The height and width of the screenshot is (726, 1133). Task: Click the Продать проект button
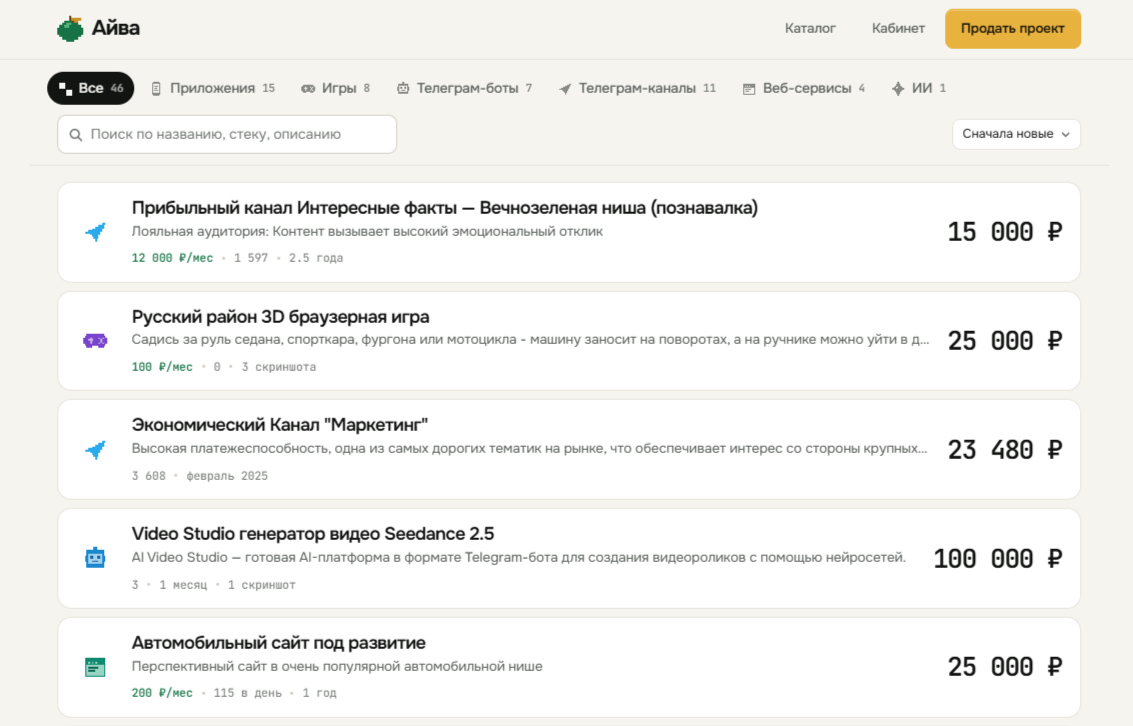1012,29
